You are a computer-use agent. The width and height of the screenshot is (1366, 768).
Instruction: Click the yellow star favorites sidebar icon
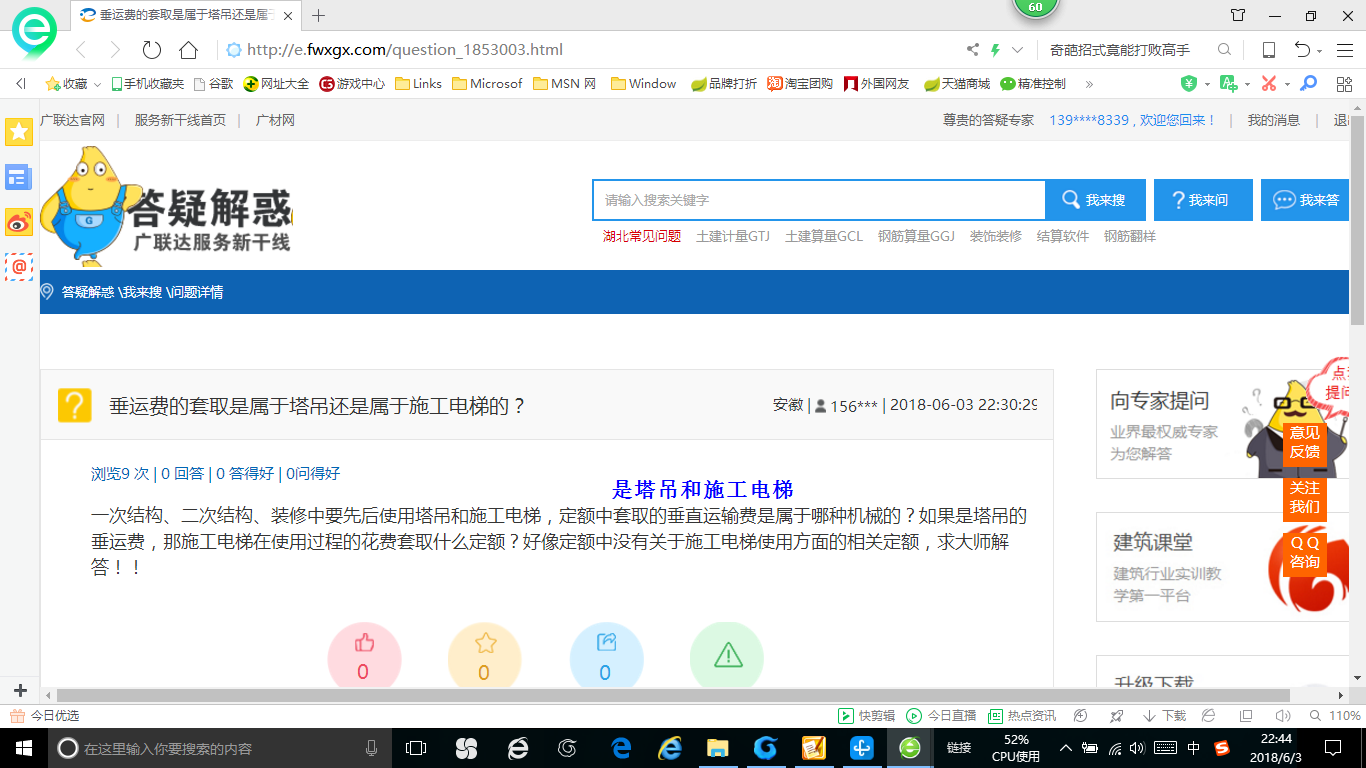19,131
